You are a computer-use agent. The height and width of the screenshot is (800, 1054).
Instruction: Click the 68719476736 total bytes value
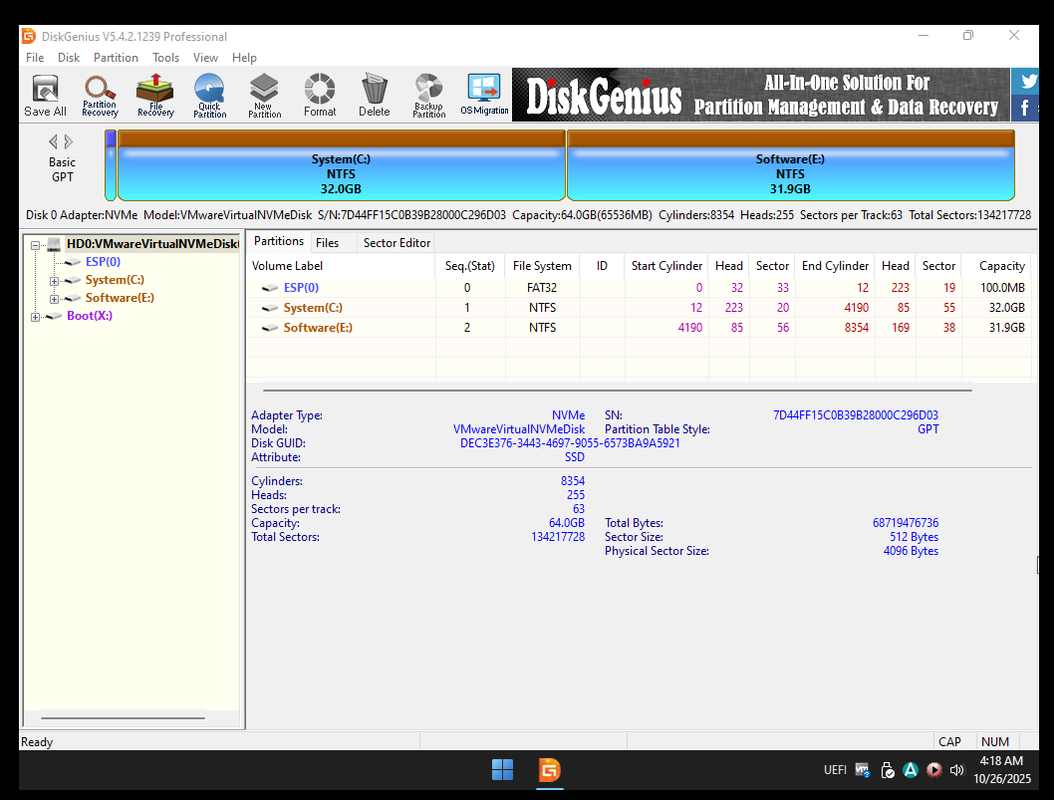(905, 522)
